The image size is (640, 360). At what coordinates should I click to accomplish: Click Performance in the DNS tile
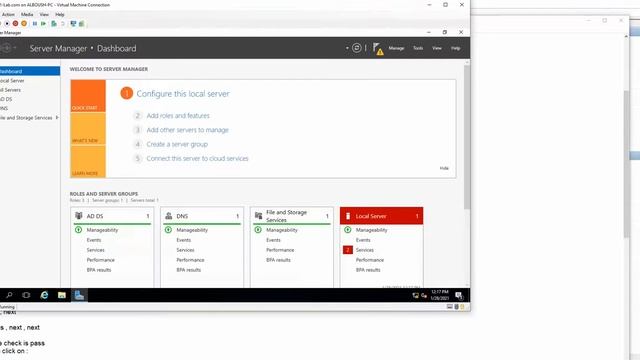pos(190,260)
